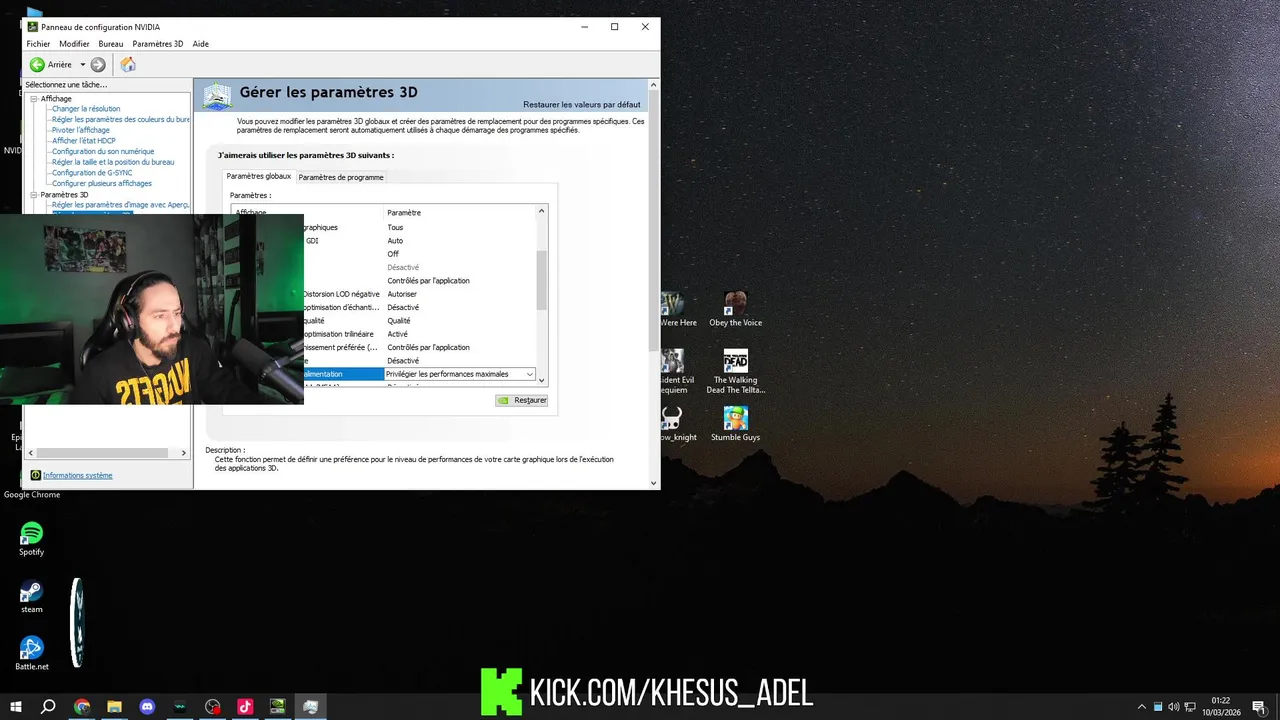Viewport: 1280px width, 720px height.
Task: Open TikTok app from taskbar
Action: pos(245,707)
